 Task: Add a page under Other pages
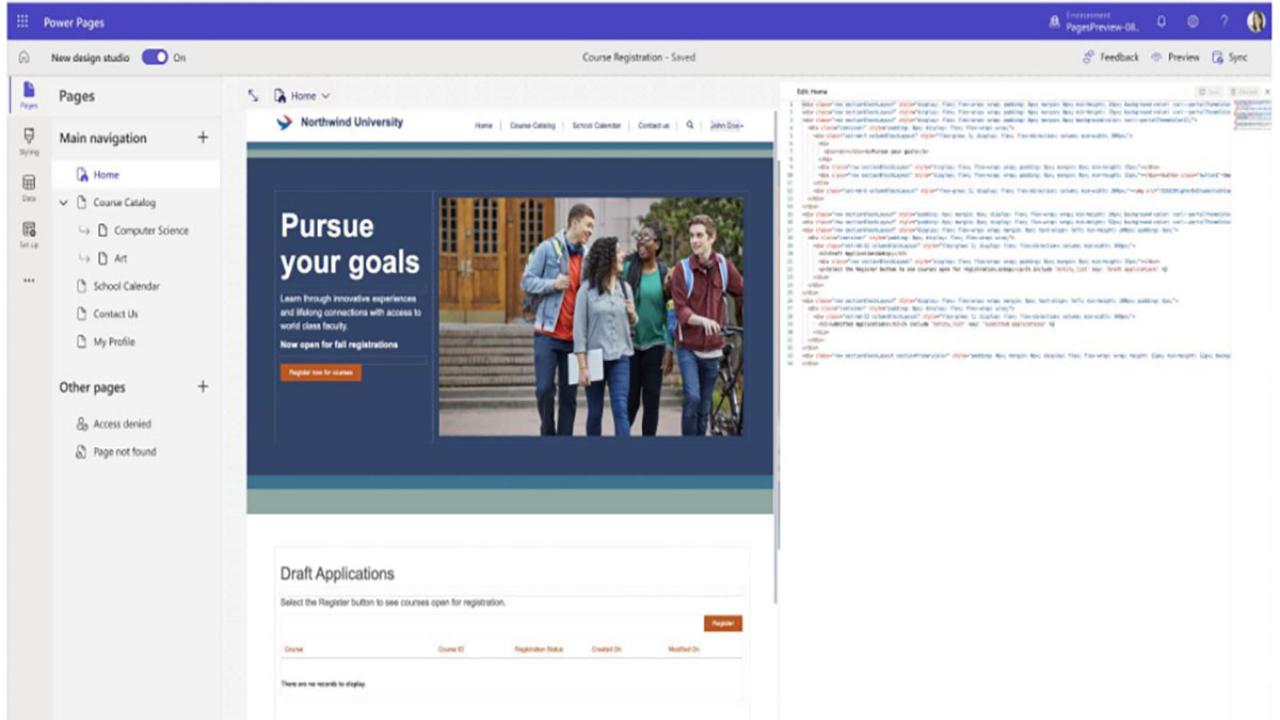coord(203,386)
